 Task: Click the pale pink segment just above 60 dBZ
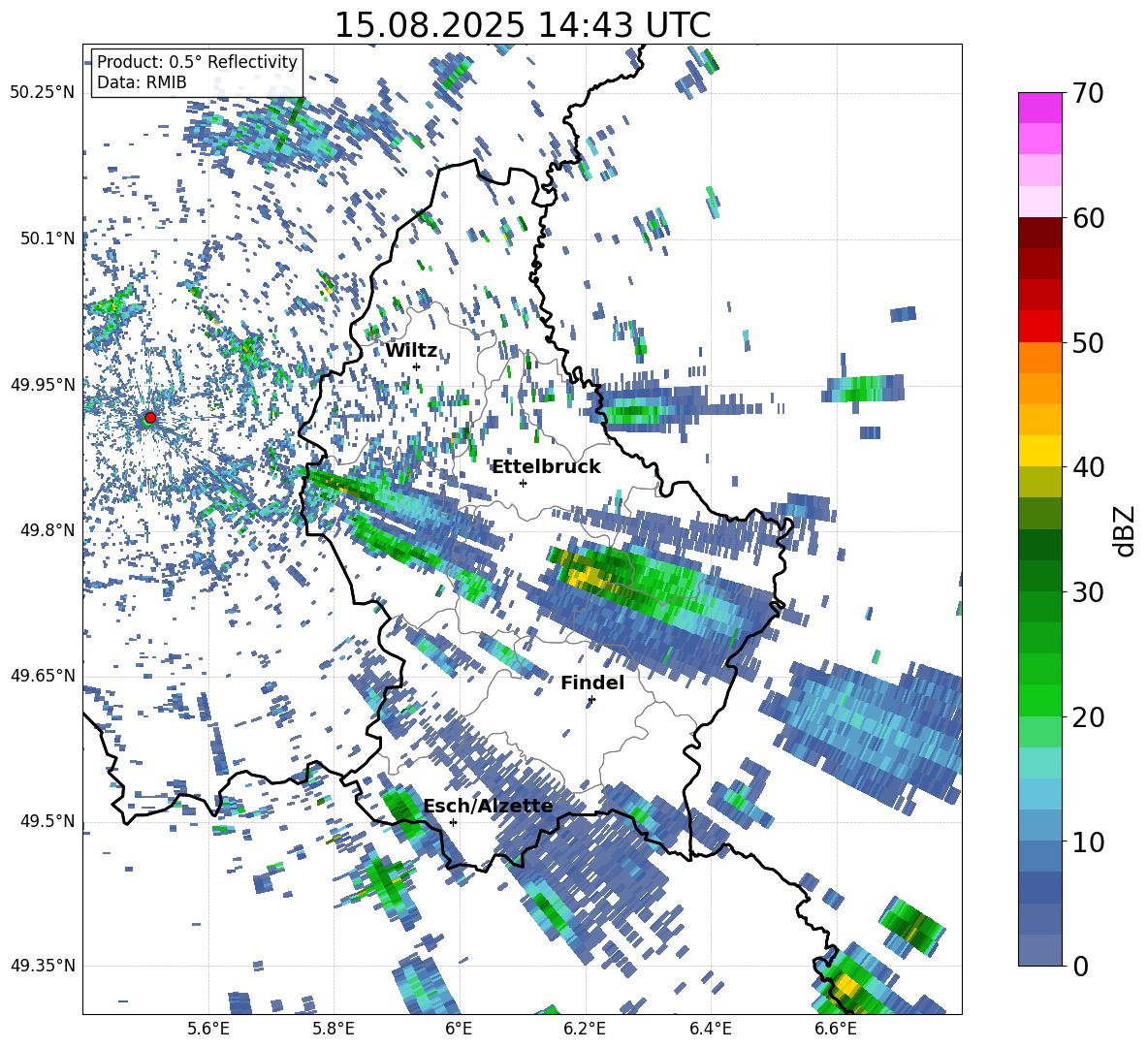click(x=1039, y=202)
